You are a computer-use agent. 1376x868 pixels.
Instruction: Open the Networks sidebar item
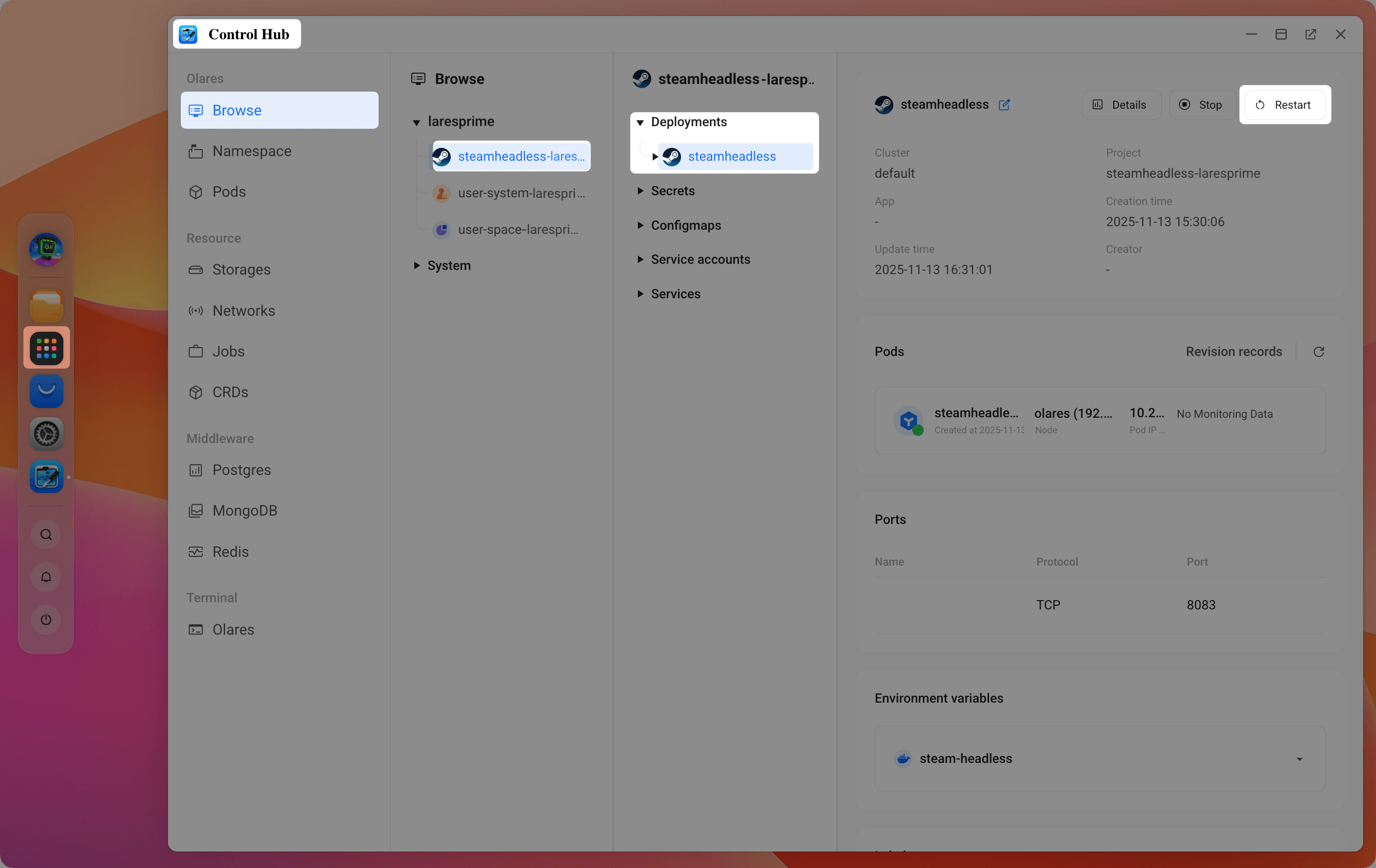[244, 311]
